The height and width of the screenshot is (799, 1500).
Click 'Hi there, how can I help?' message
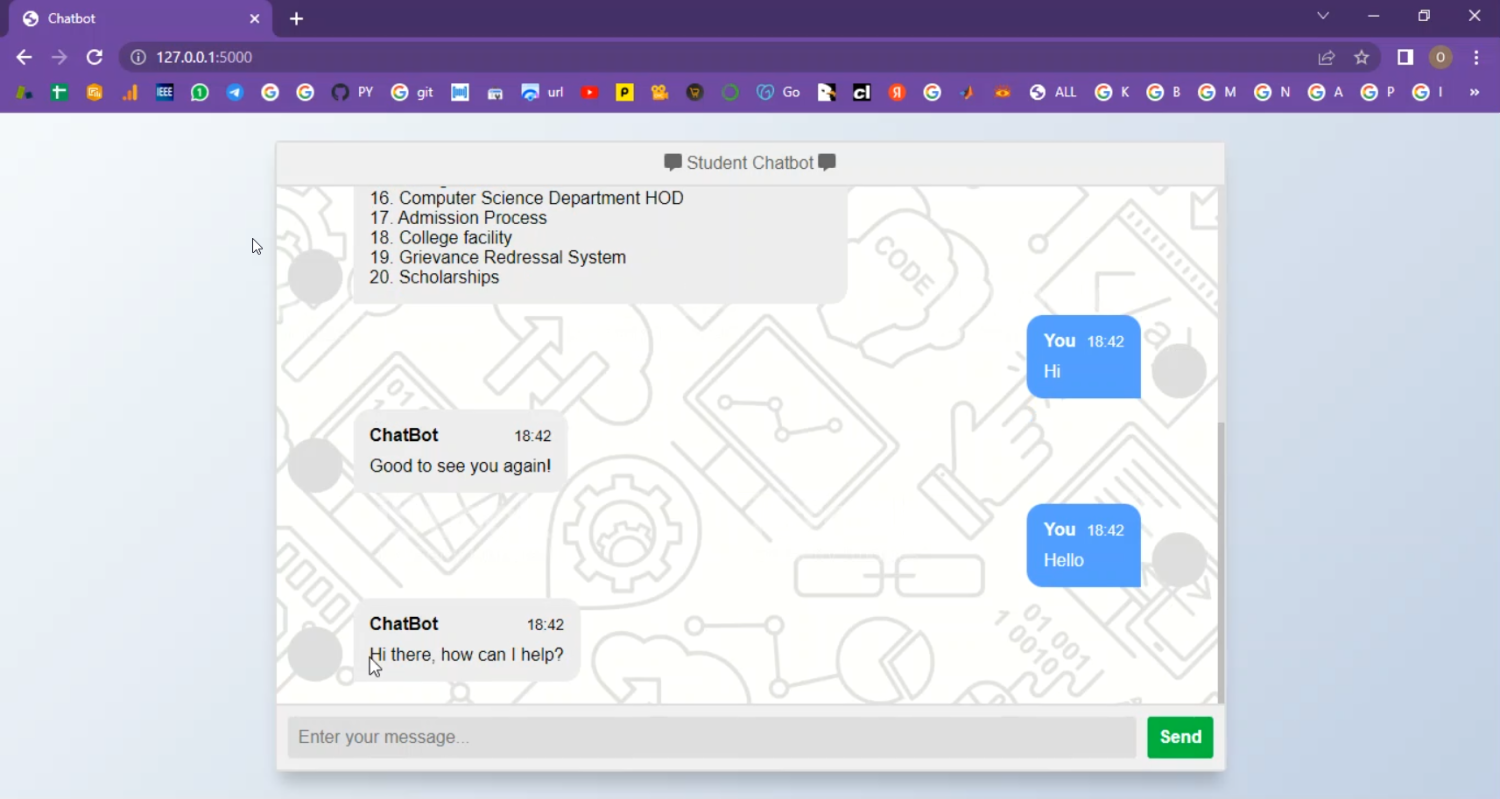coord(467,655)
